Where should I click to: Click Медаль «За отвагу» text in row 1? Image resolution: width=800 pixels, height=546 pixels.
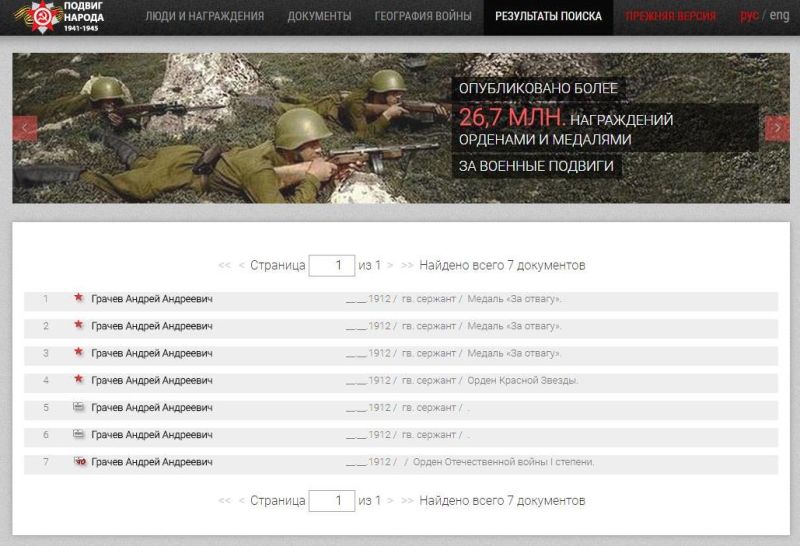pyautogui.click(x=514, y=299)
